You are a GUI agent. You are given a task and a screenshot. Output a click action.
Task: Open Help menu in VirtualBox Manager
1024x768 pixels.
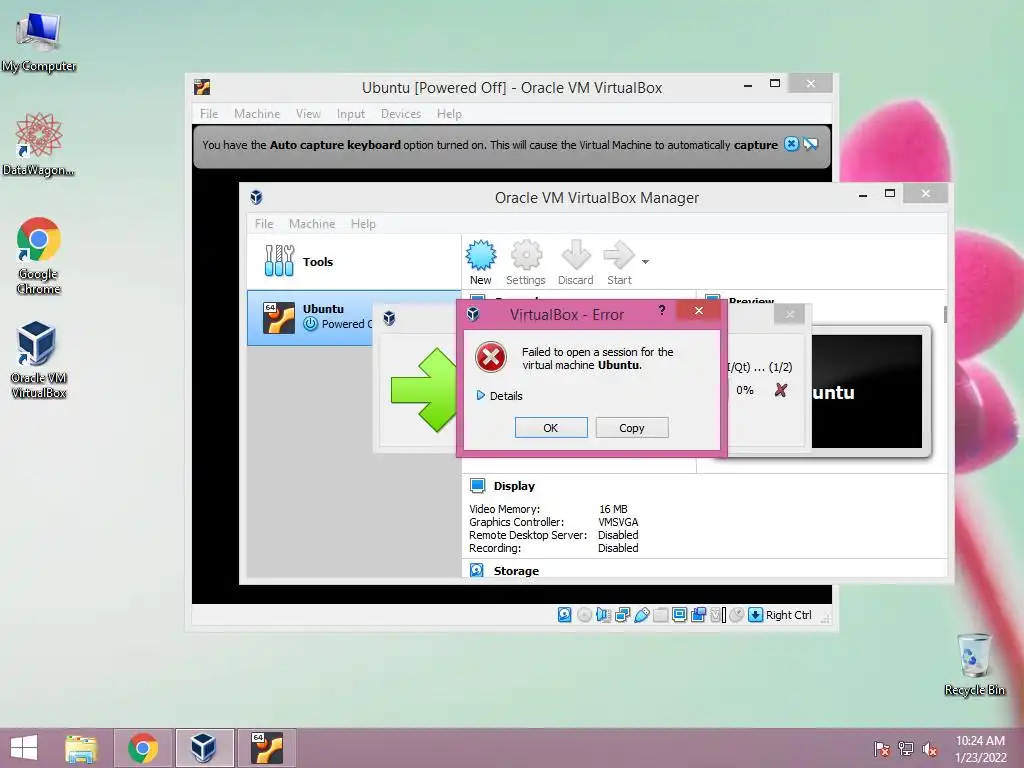tap(363, 223)
